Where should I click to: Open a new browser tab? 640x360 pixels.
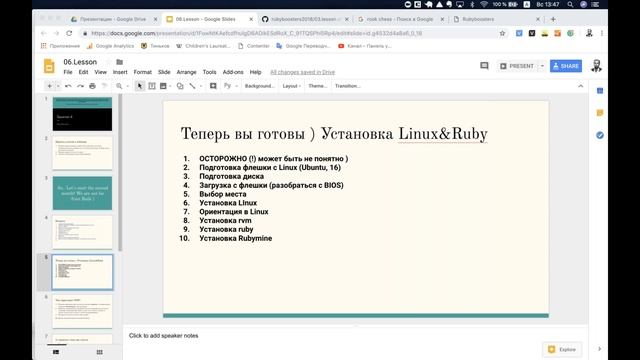(x=553, y=19)
